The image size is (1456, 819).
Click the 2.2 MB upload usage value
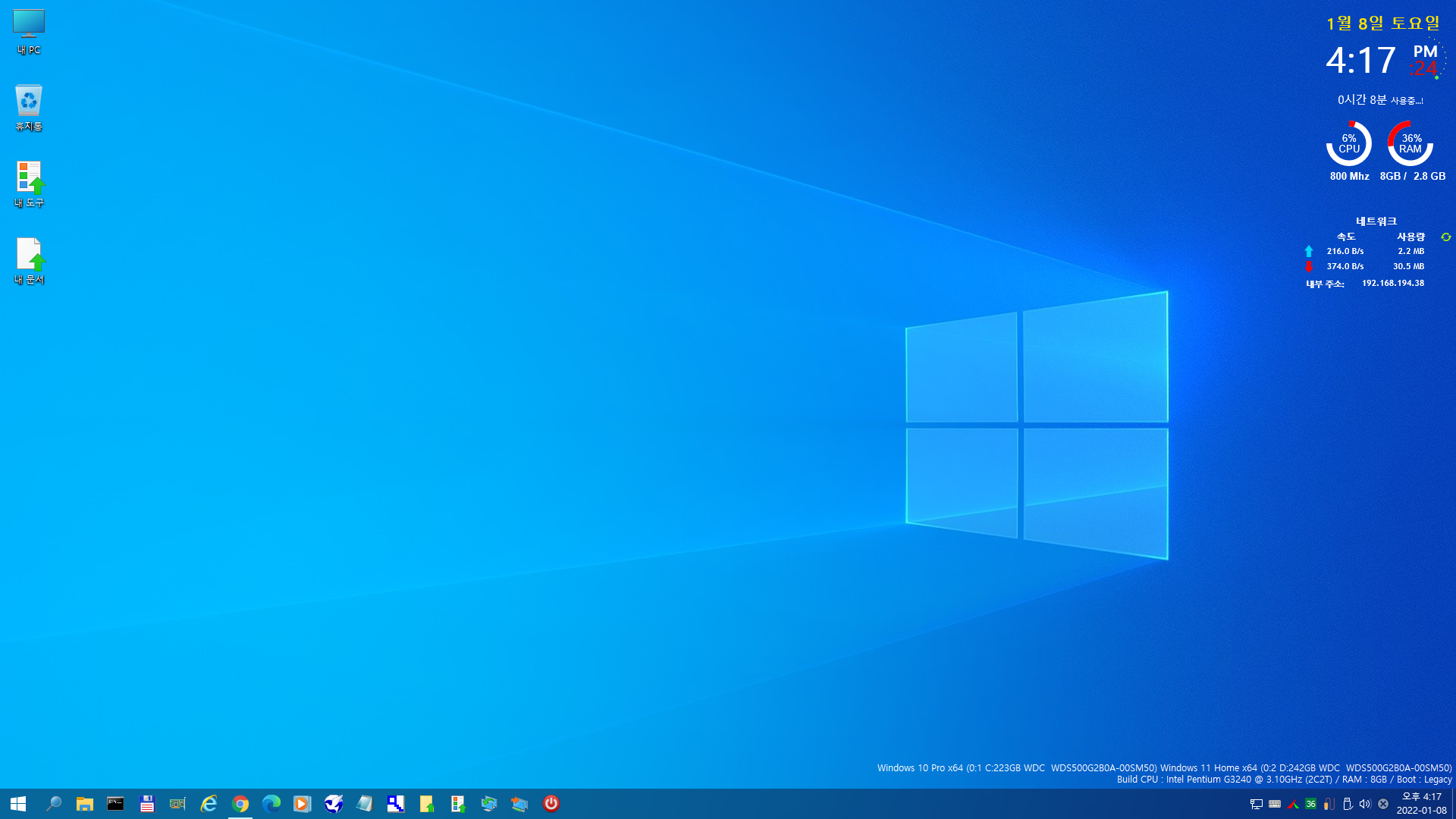1411,251
